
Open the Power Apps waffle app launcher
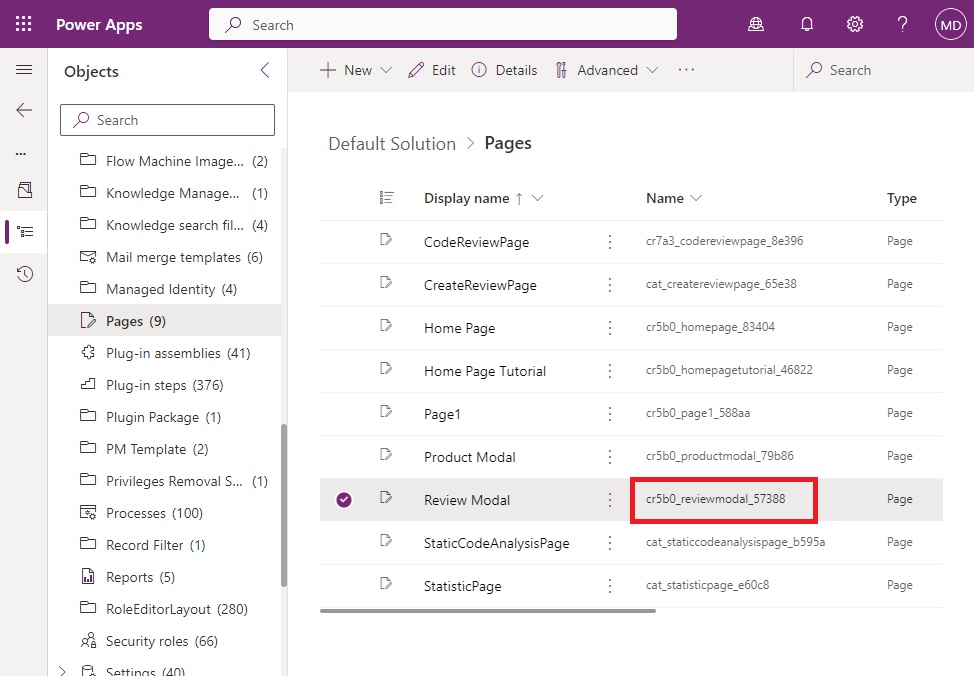click(23, 24)
